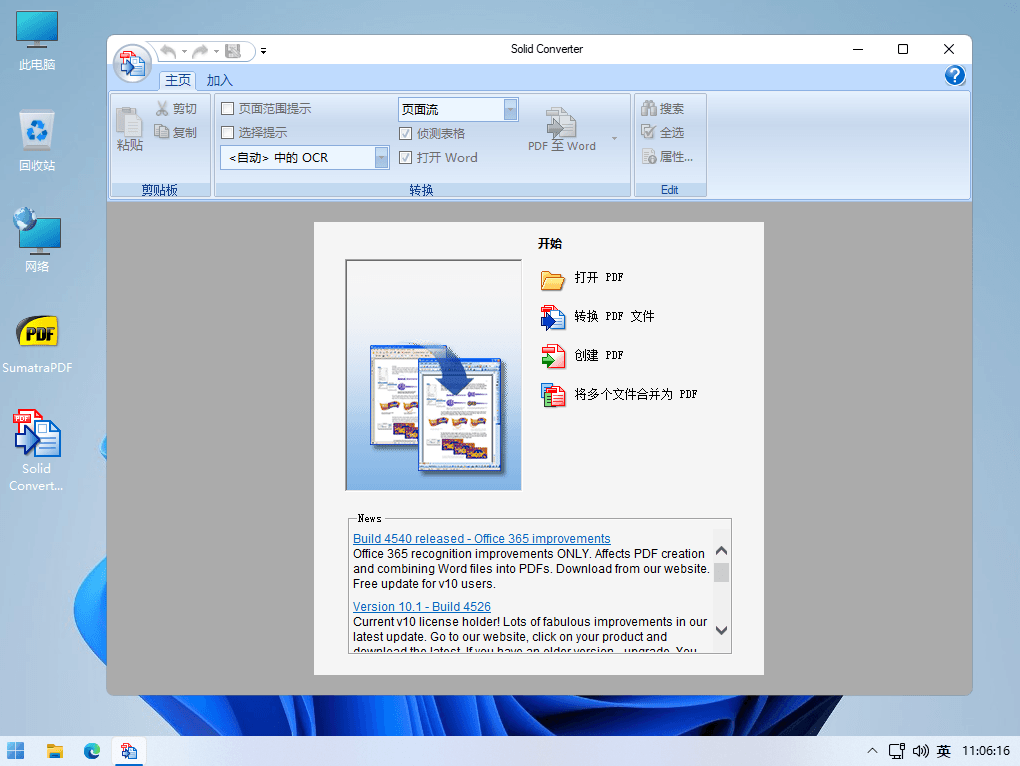Select the 网络 network desktop icon
The image size is (1020, 766).
pyautogui.click(x=37, y=240)
